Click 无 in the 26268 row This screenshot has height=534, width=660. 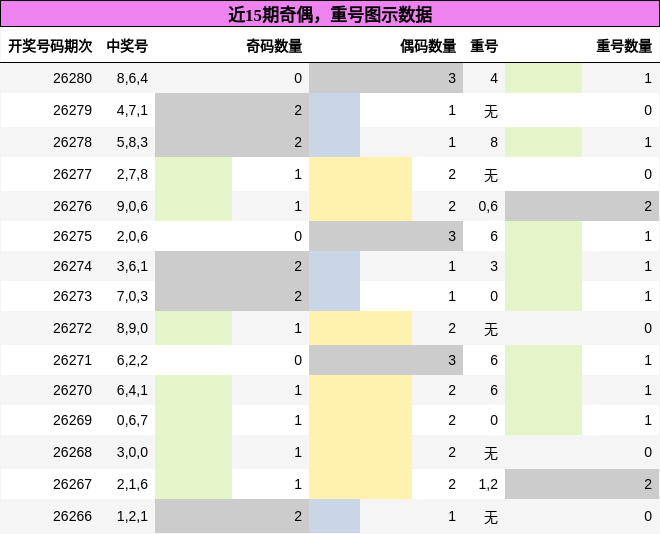(x=491, y=453)
